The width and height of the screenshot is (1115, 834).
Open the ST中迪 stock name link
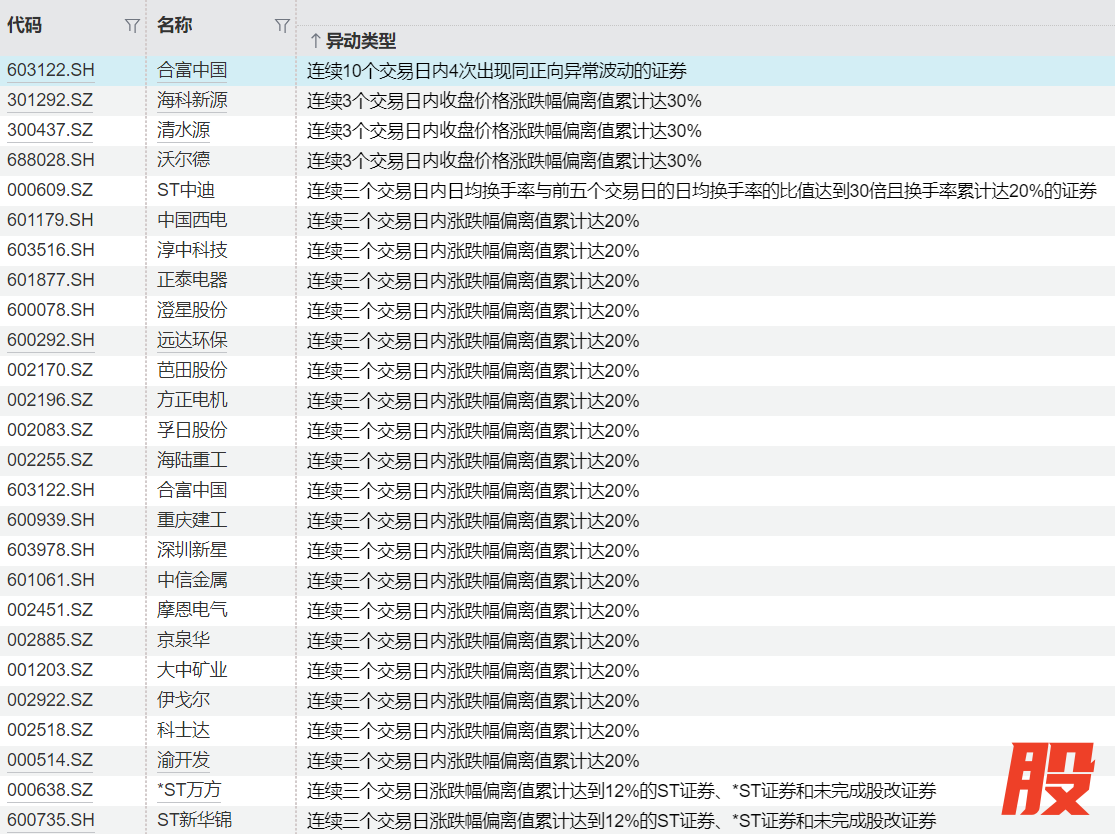[x=186, y=191]
